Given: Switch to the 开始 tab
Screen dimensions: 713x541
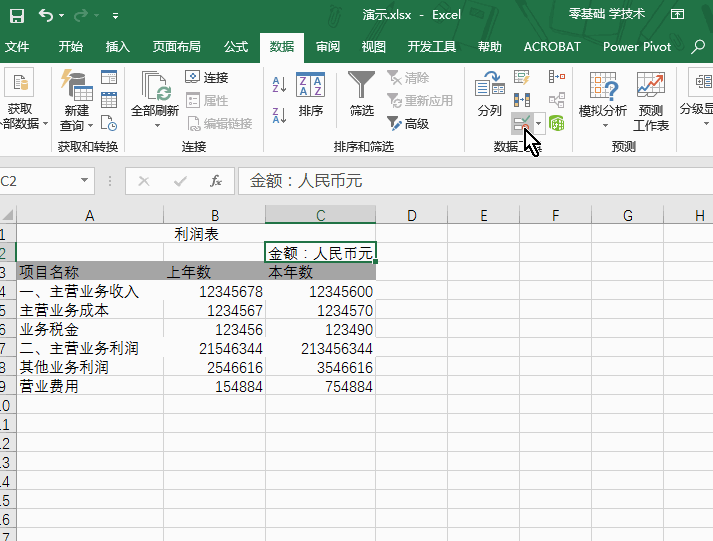Looking at the screenshot, I should click(70, 46).
